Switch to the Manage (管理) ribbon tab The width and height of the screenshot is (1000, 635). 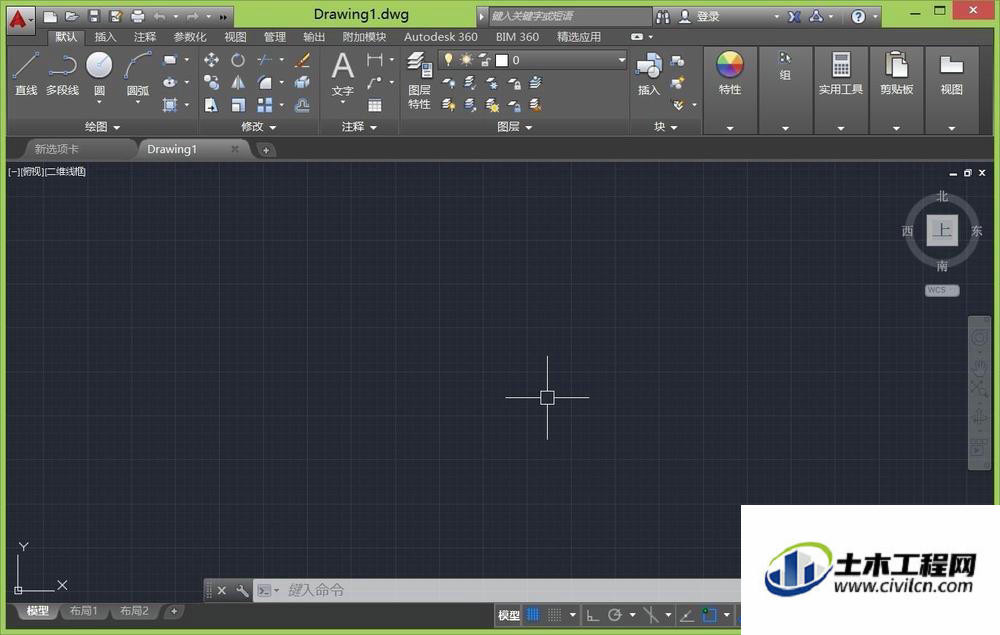point(275,37)
